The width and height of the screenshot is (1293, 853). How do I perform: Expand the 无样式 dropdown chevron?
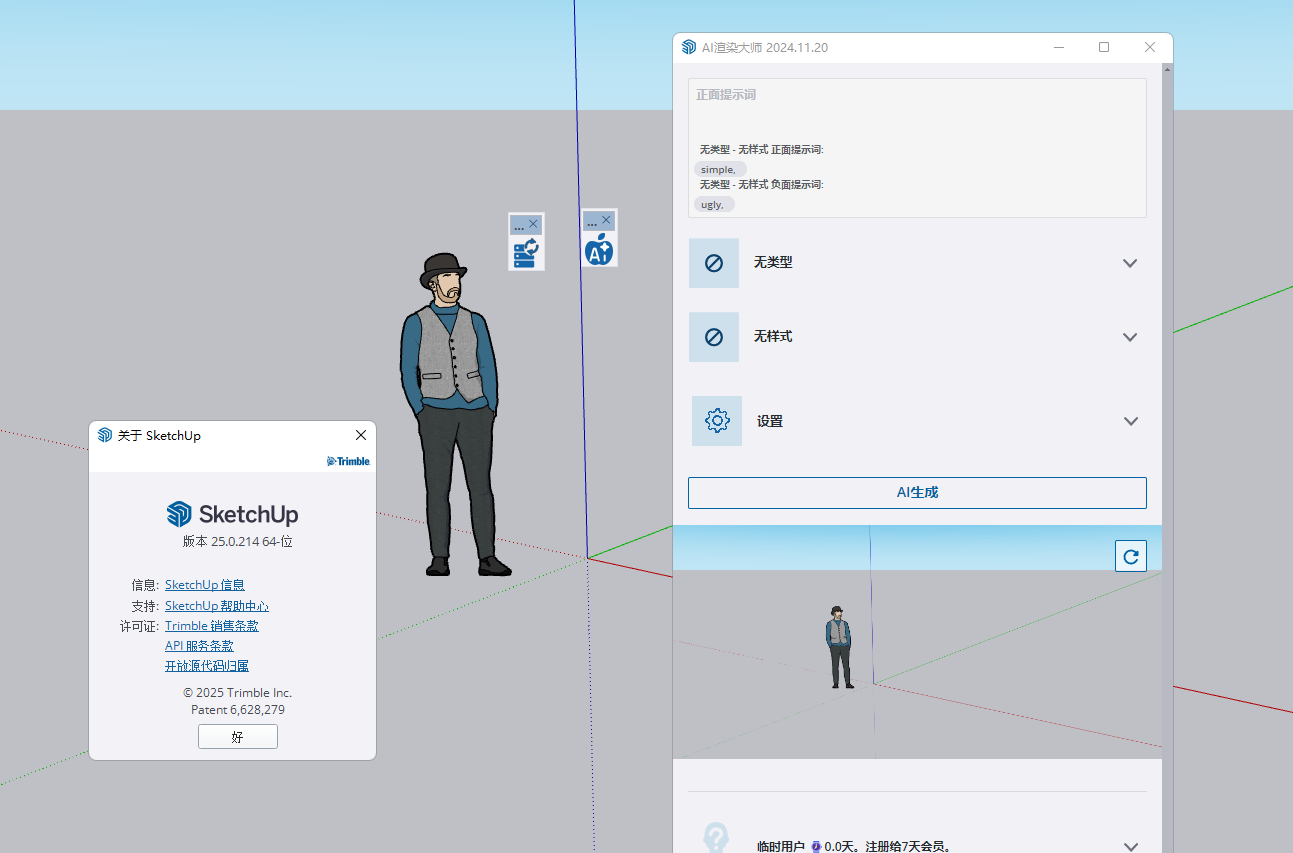coord(1130,337)
